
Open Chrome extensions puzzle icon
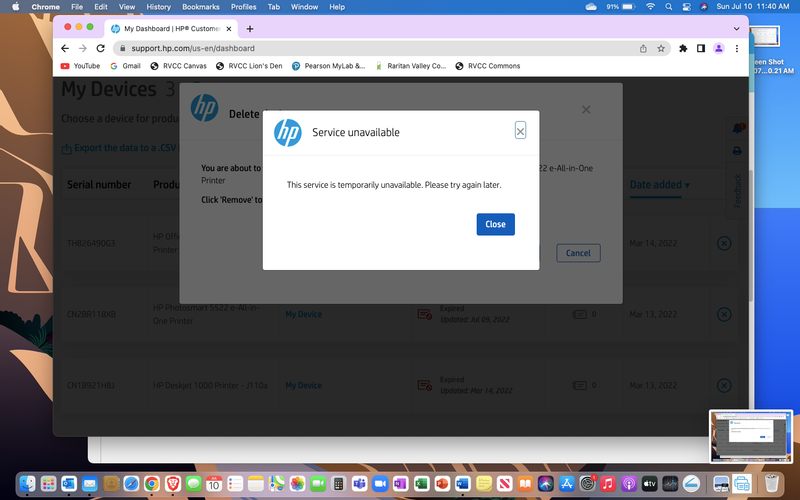coord(683,48)
